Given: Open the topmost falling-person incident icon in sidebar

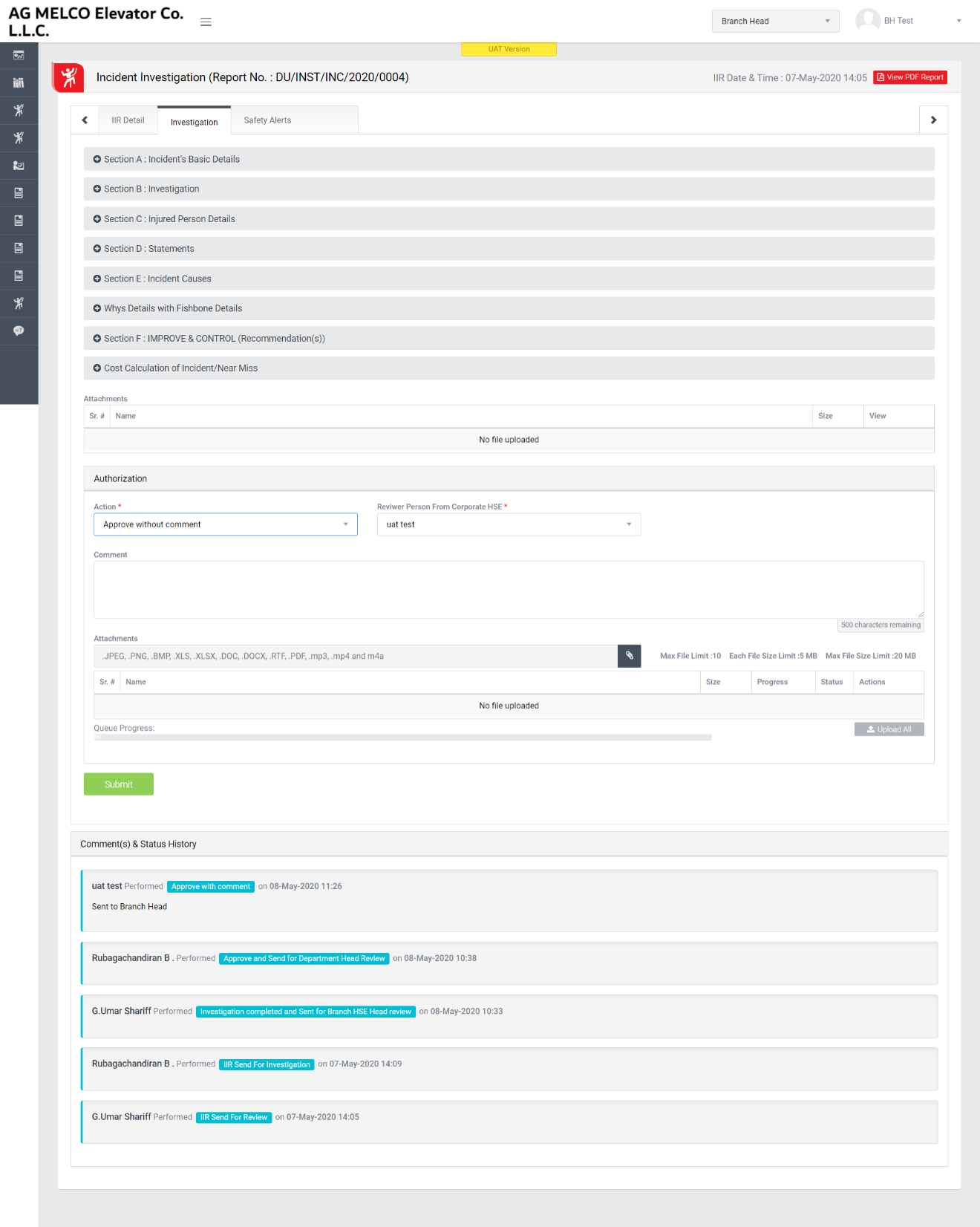Looking at the screenshot, I should click(19, 111).
